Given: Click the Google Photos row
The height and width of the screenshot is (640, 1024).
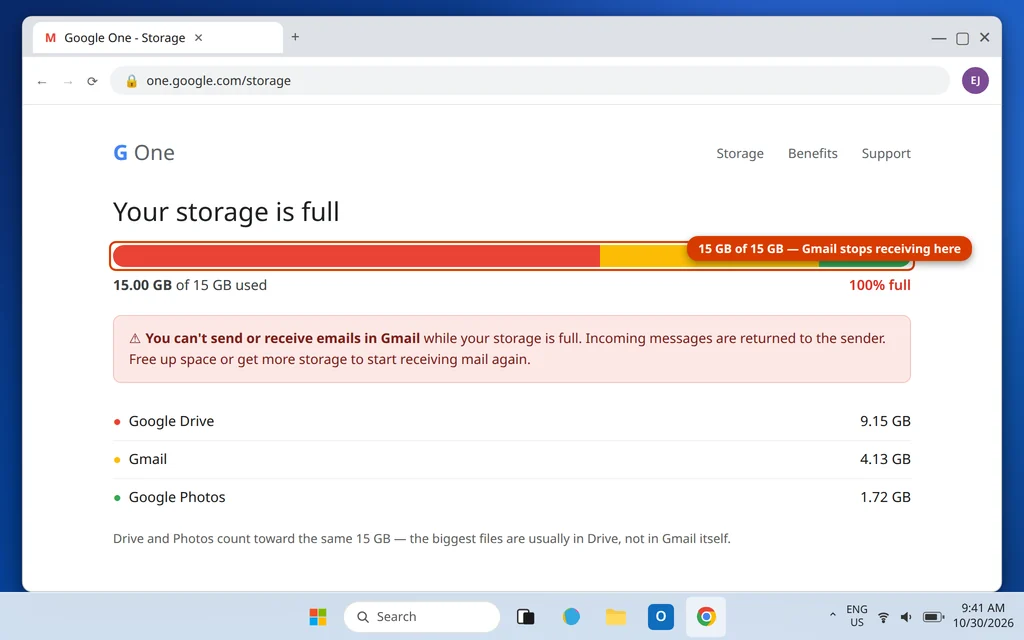Looking at the screenshot, I should click(x=512, y=497).
